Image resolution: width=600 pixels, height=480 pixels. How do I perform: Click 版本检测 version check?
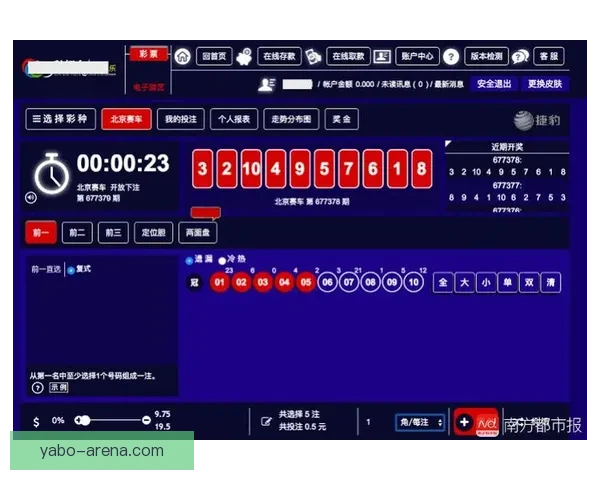pyautogui.click(x=486, y=57)
